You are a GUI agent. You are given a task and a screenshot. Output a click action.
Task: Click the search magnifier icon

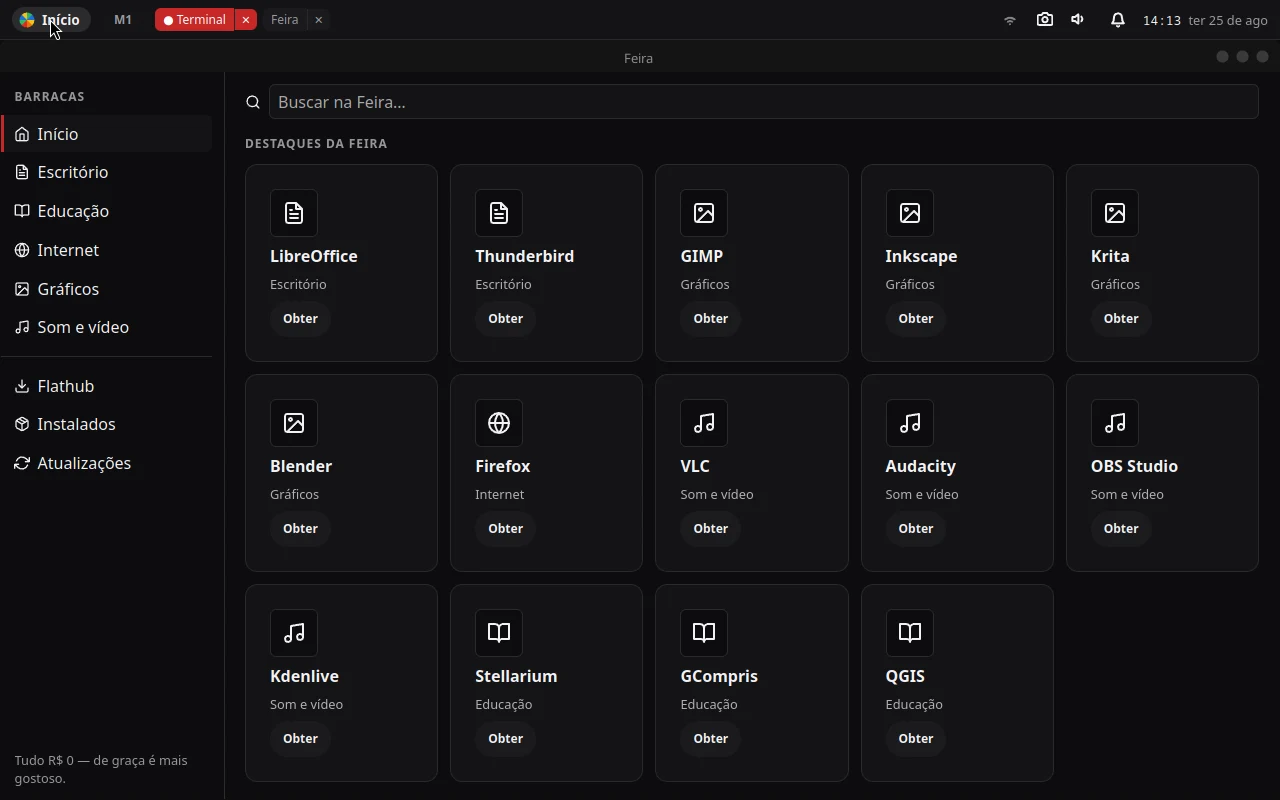click(253, 102)
